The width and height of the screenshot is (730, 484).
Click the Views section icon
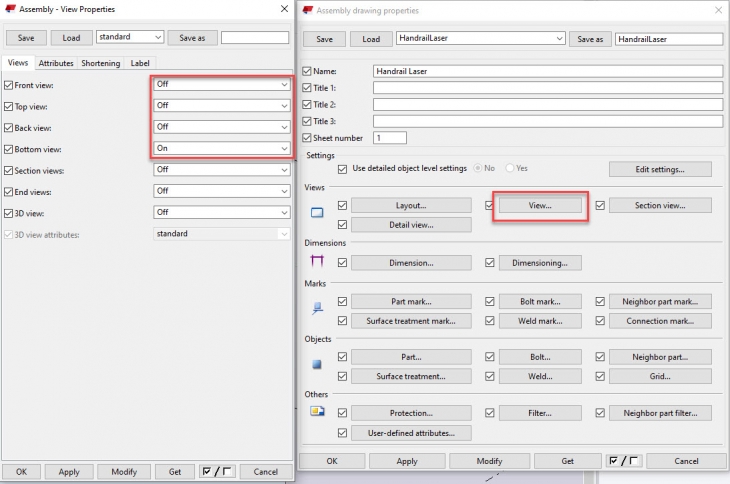coord(317,213)
